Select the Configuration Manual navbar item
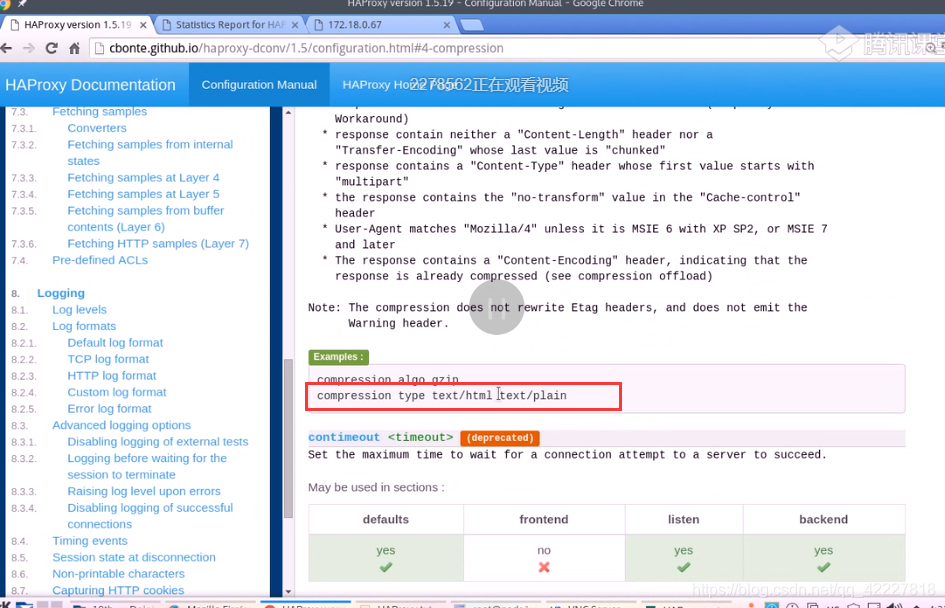Image resolution: width=945 pixels, height=608 pixels. click(259, 85)
